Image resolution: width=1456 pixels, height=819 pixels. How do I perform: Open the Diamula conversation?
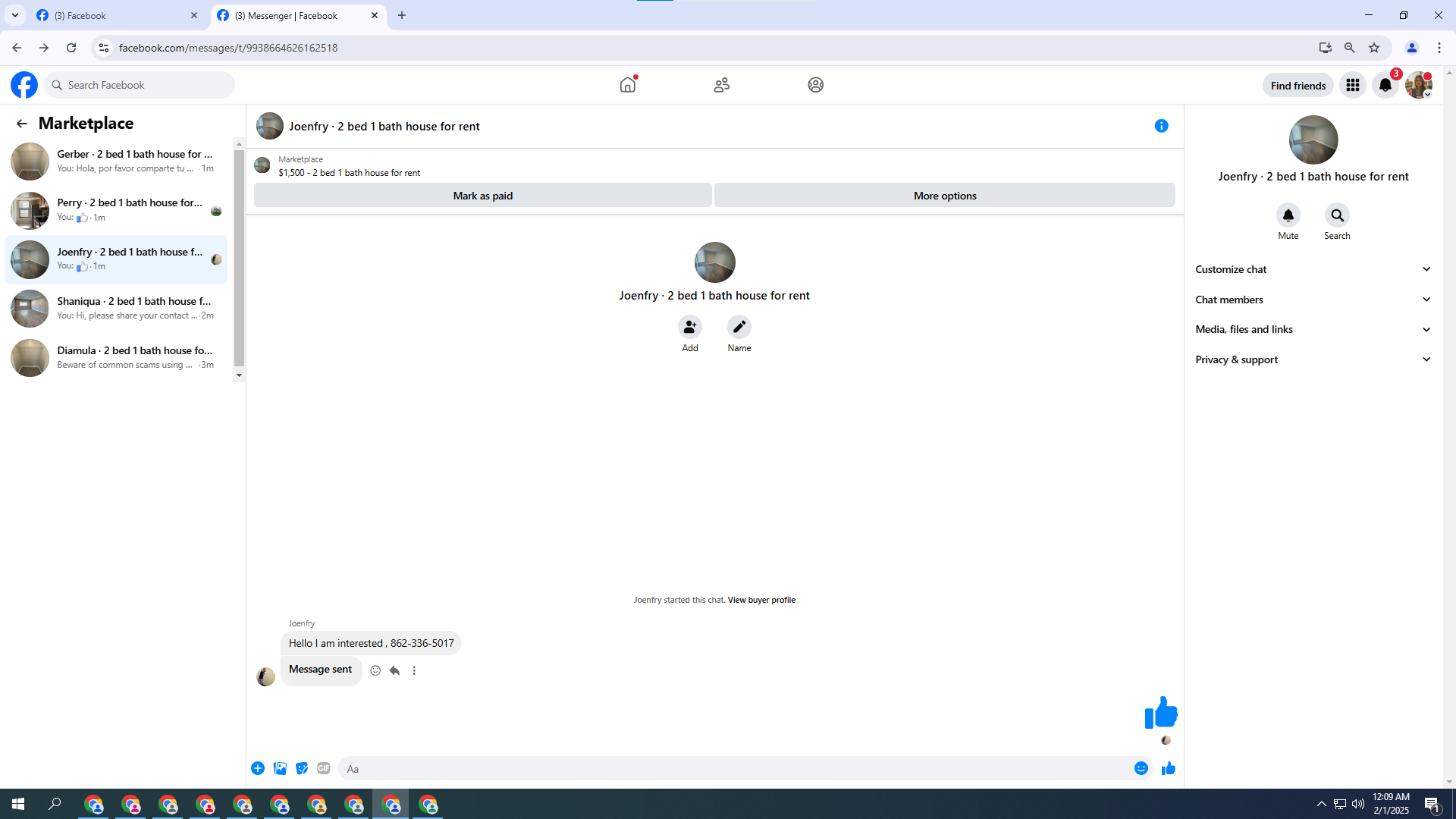[116, 358]
